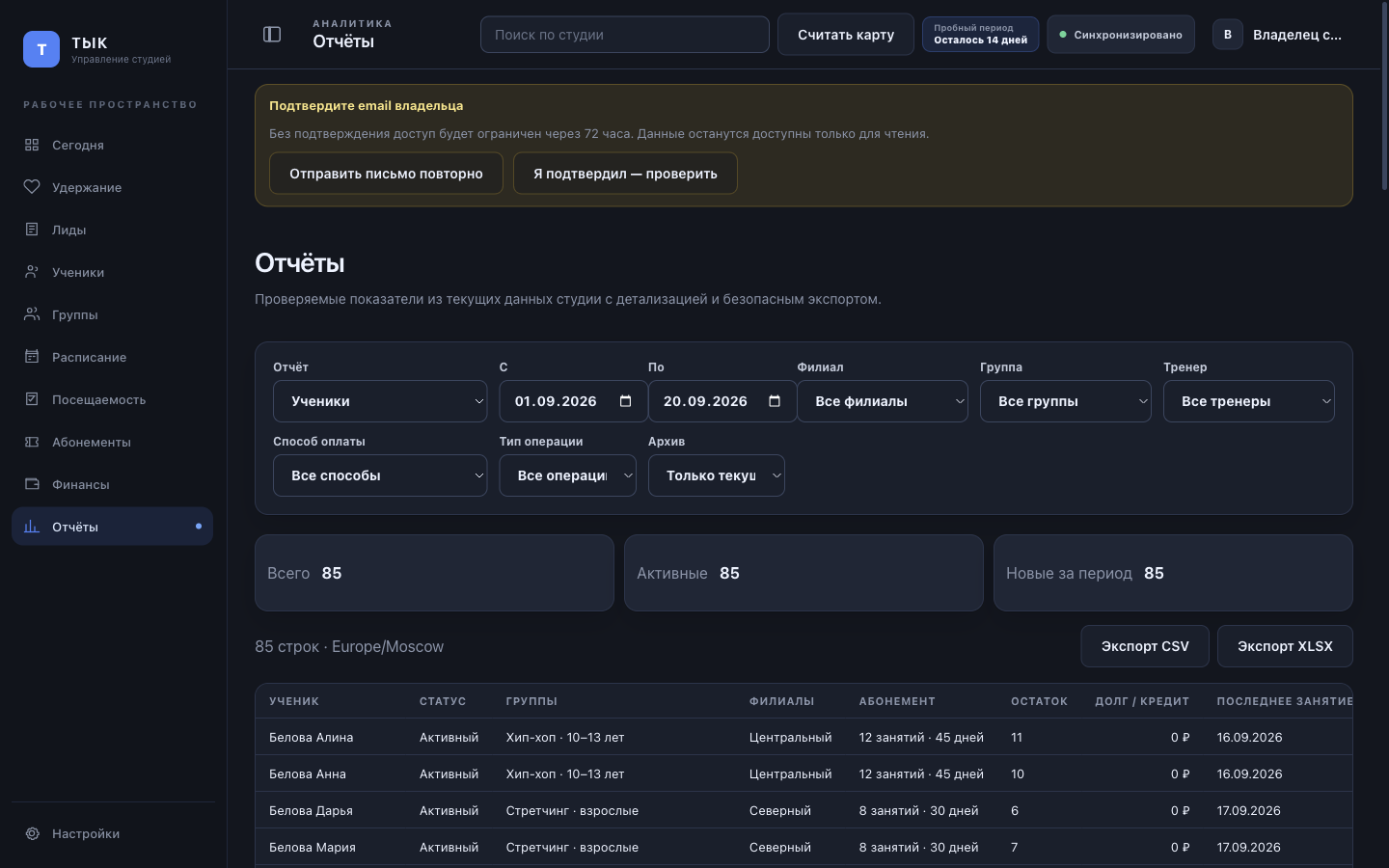This screenshot has height=868, width=1389.
Task: Click Отправить письмо повторно
Action: tap(386, 174)
